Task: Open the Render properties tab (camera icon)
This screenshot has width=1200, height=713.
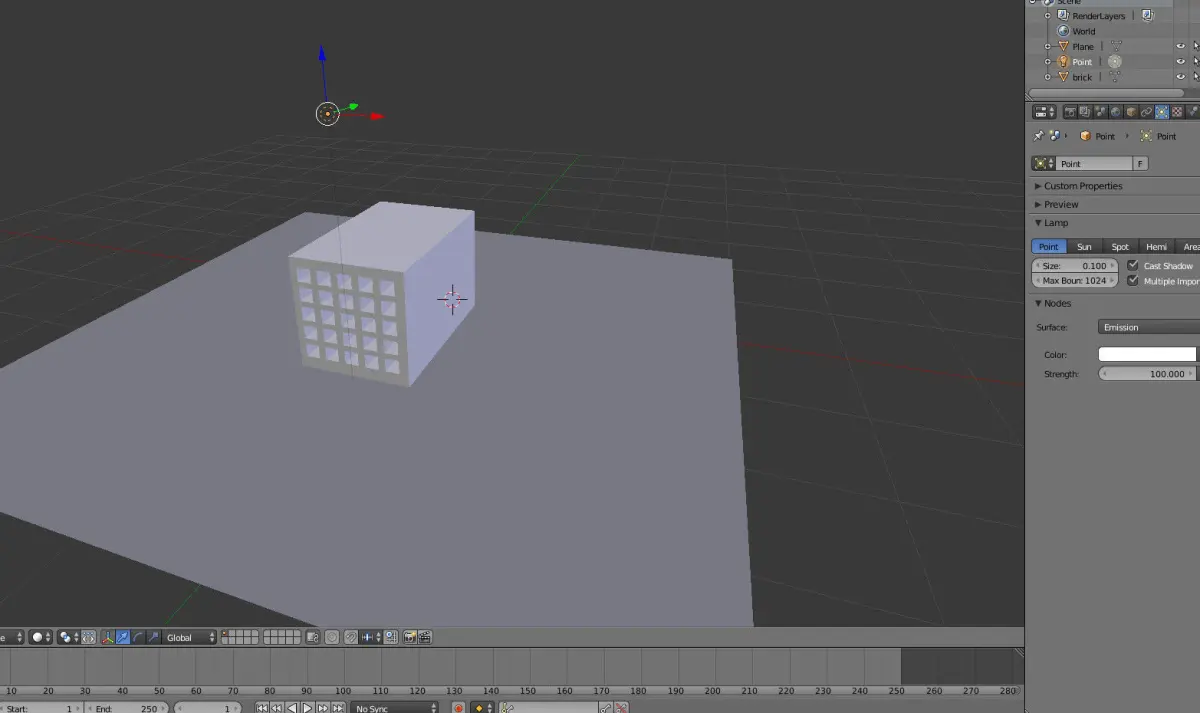Action: click(x=1070, y=112)
